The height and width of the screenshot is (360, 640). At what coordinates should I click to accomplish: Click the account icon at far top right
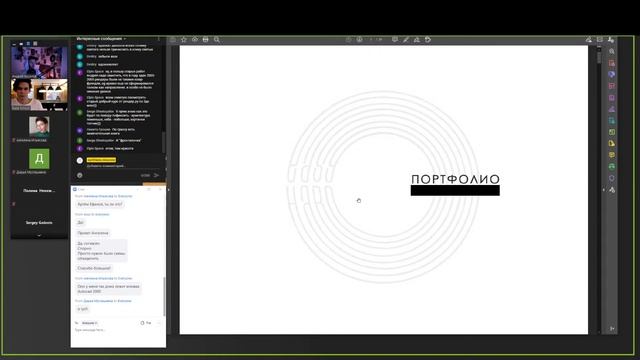click(611, 40)
